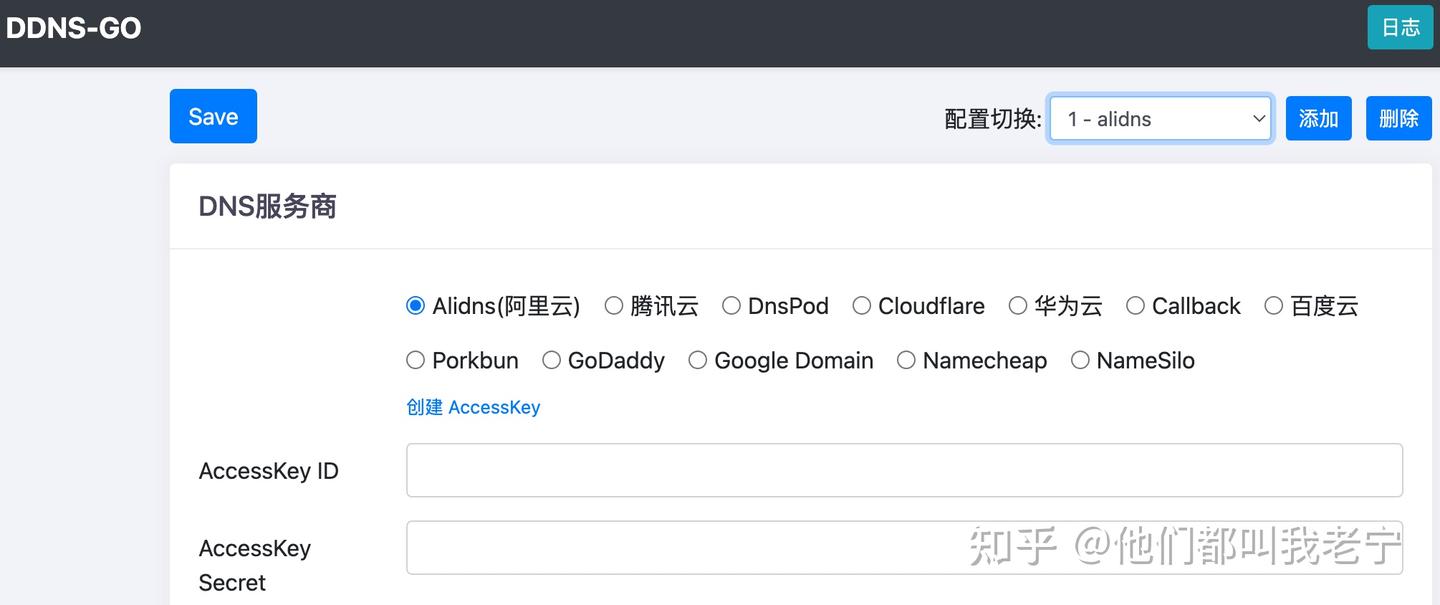
Task: Choose DnsPod as the DNS service
Action: pyautogui.click(x=731, y=306)
